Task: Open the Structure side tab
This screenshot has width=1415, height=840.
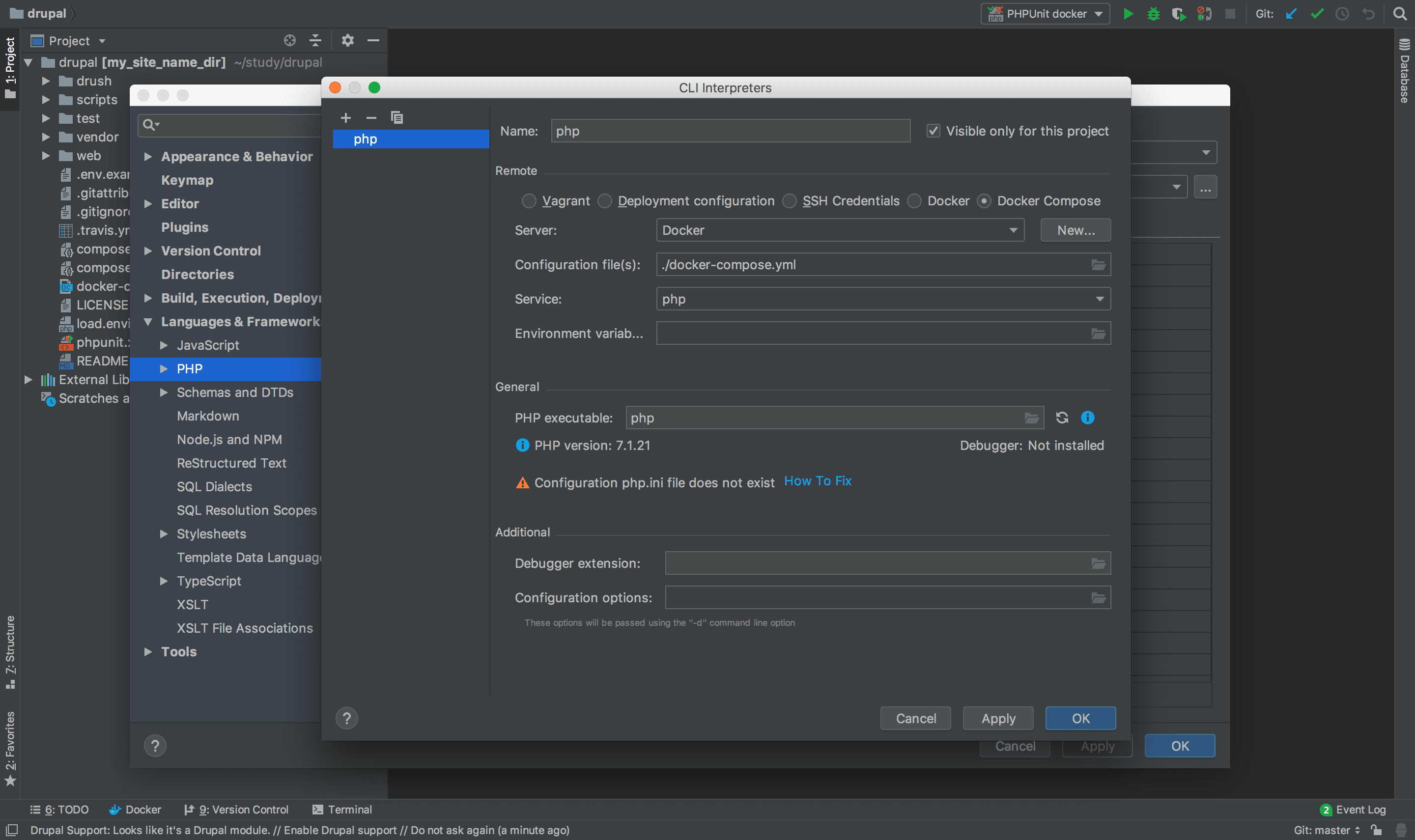Action: (10, 652)
